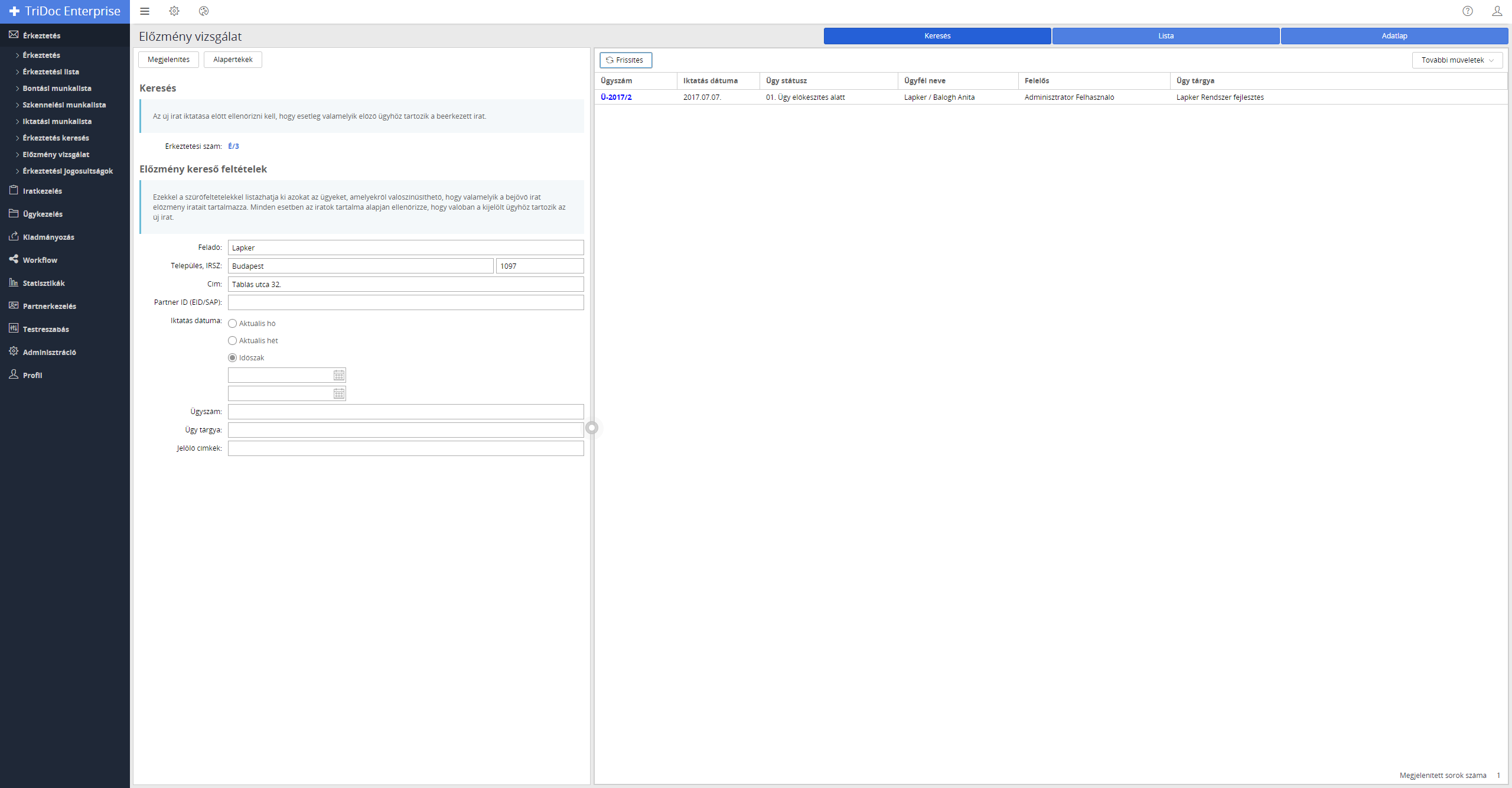The width and height of the screenshot is (1512, 788).
Task: Switch to the Adatlap tab
Action: click(1394, 36)
